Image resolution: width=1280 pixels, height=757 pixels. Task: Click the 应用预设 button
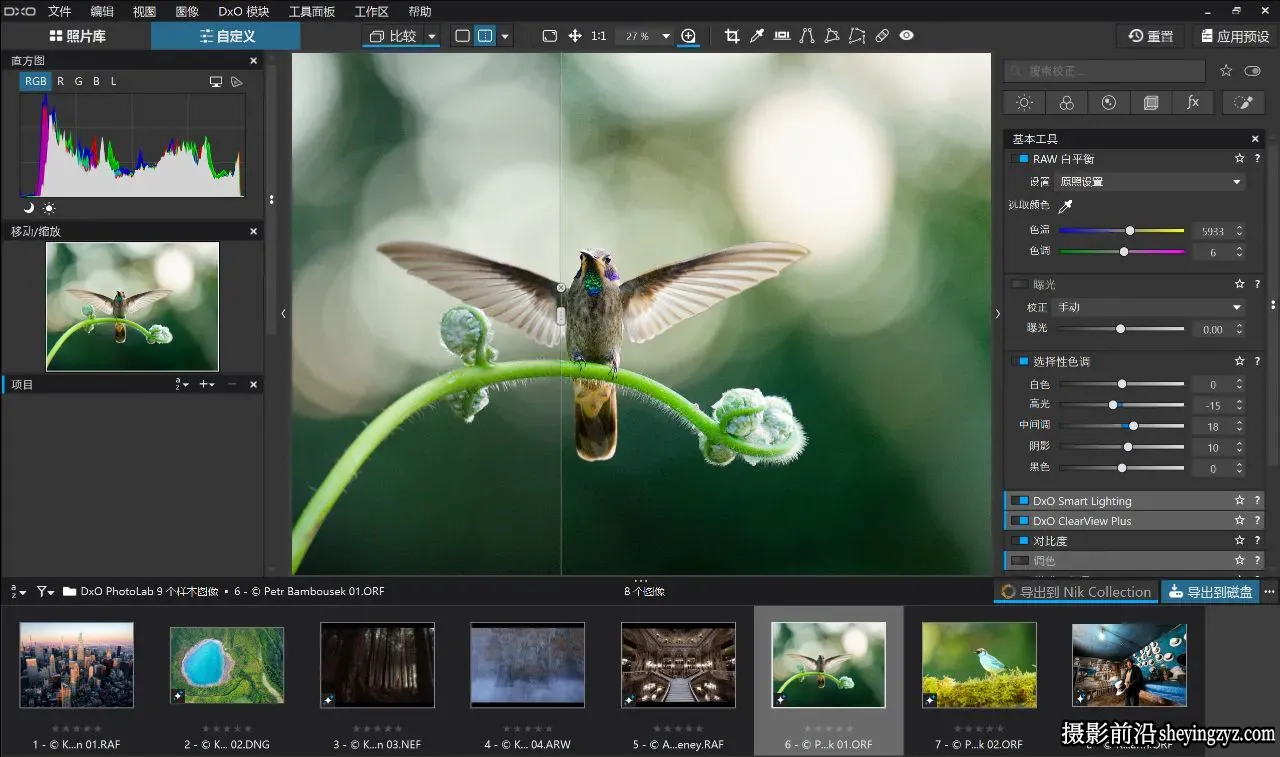pyautogui.click(x=1235, y=36)
